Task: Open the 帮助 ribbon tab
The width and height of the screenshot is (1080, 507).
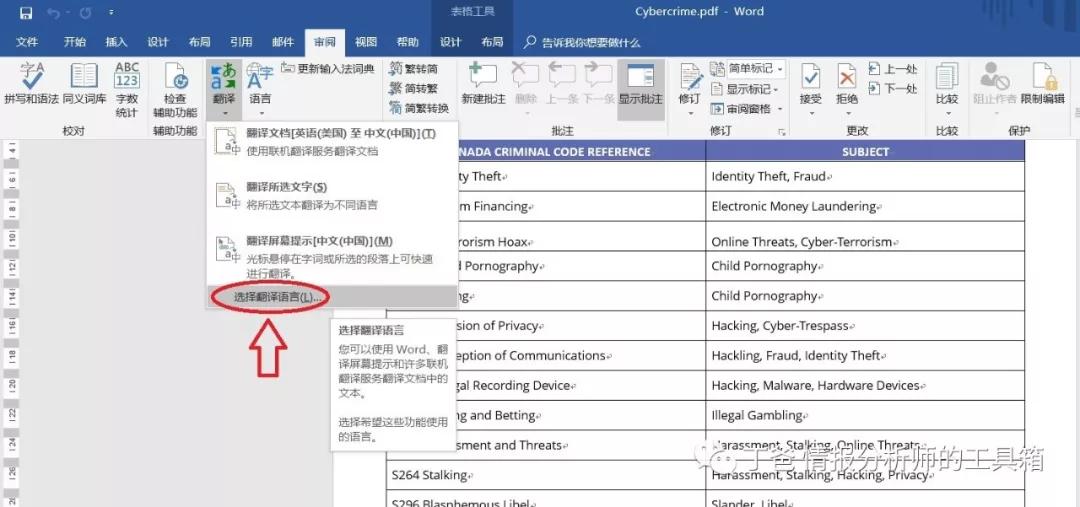Action: click(408, 42)
